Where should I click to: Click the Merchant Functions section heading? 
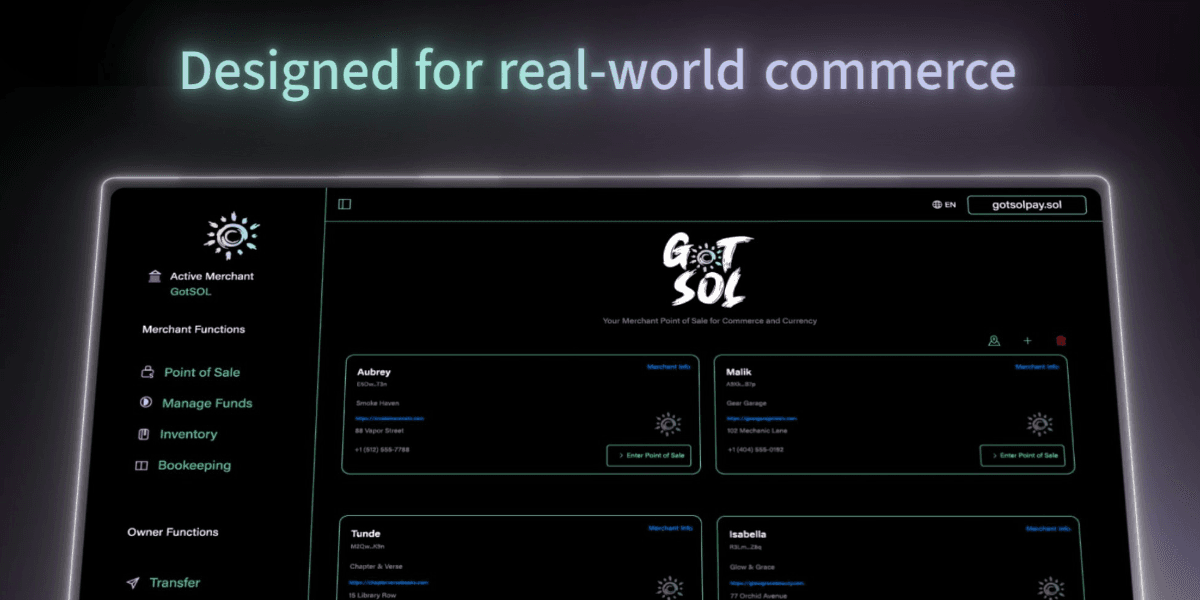pos(193,329)
